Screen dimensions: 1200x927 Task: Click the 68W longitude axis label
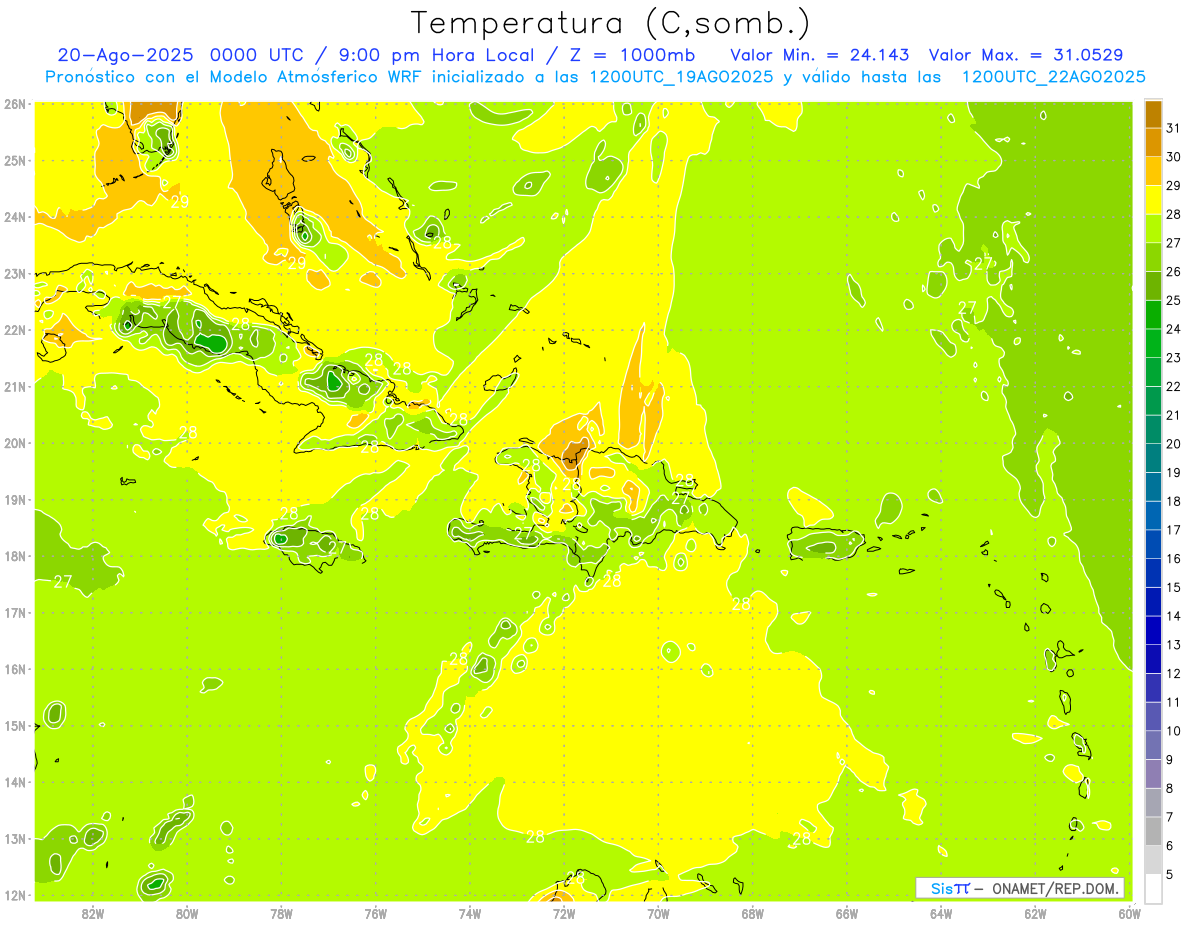coord(753,913)
